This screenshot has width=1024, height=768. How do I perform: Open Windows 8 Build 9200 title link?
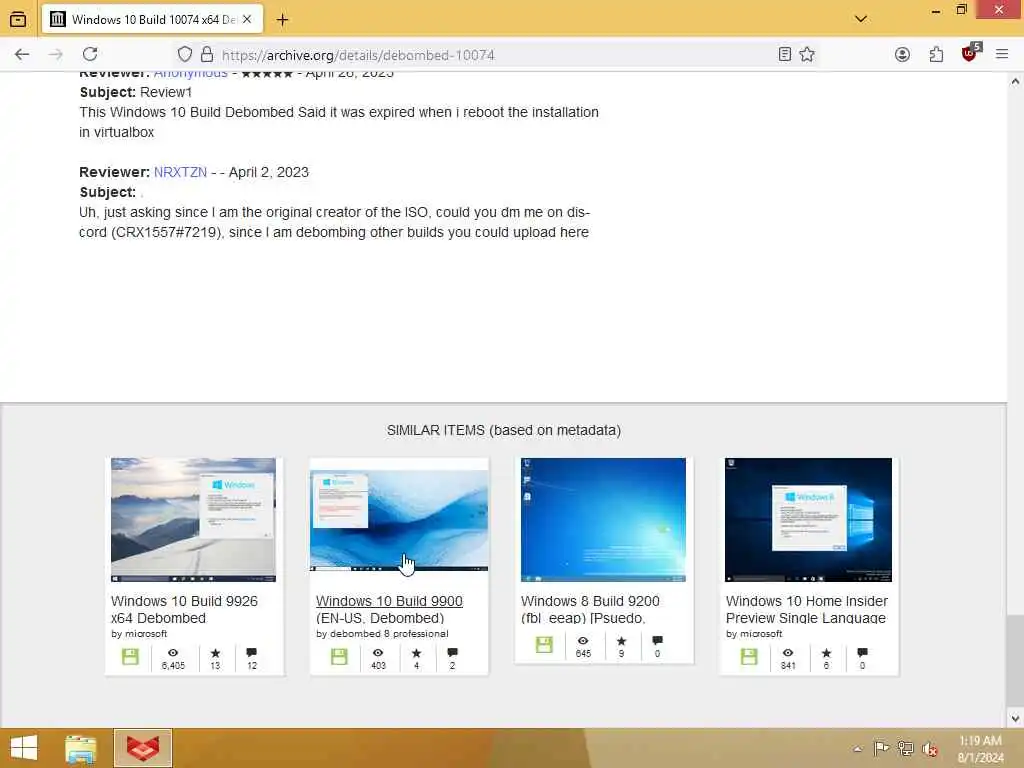tap(590, 609)
